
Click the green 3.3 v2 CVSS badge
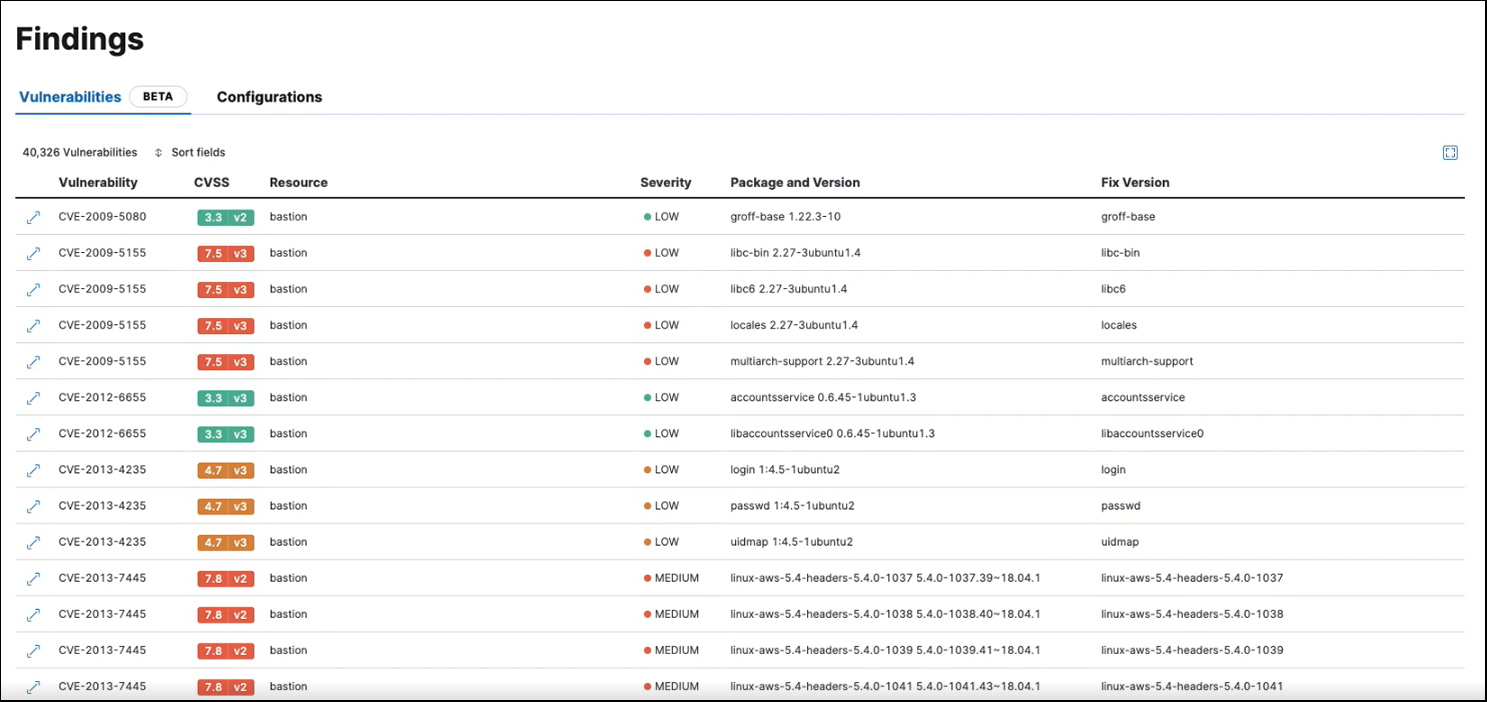pos(225,216)
